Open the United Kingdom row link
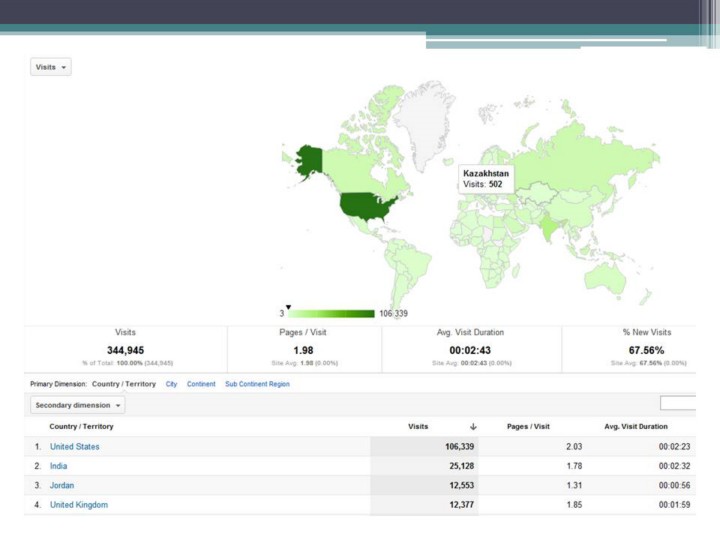The image size is (720, 540). click(x=79, y=505)
